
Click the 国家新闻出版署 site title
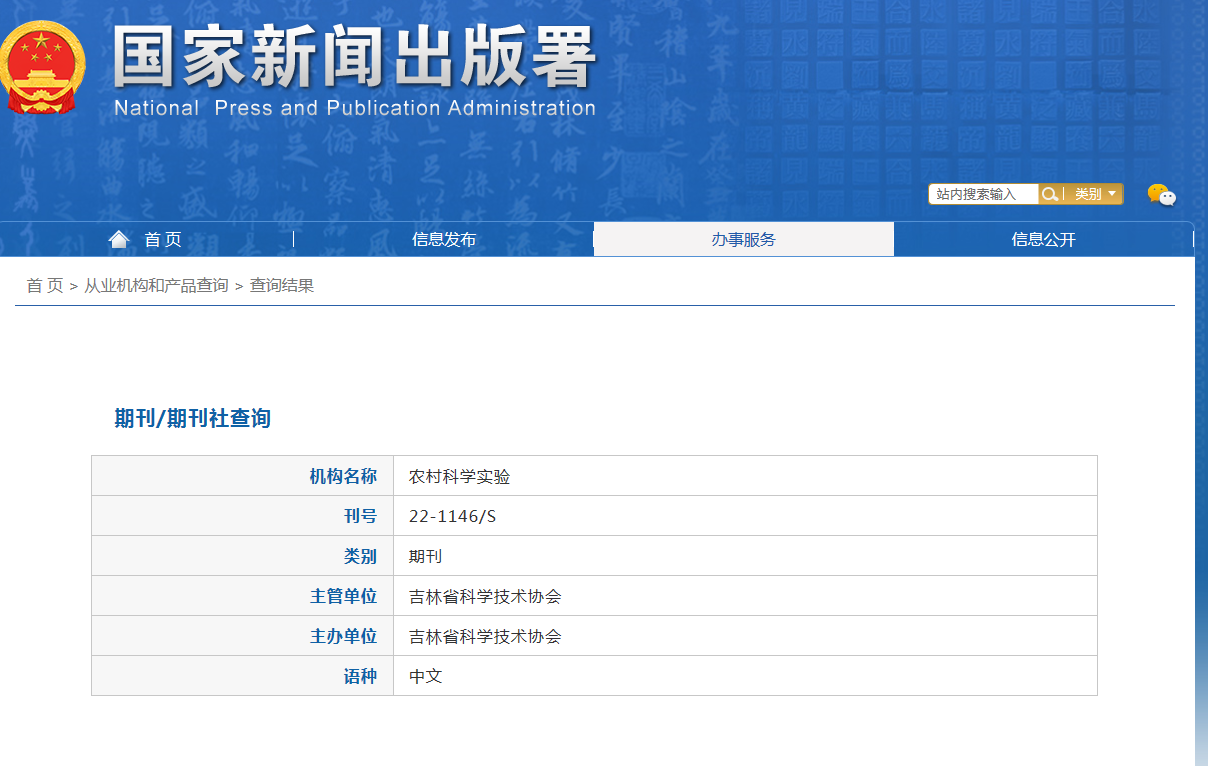[354, 58]
